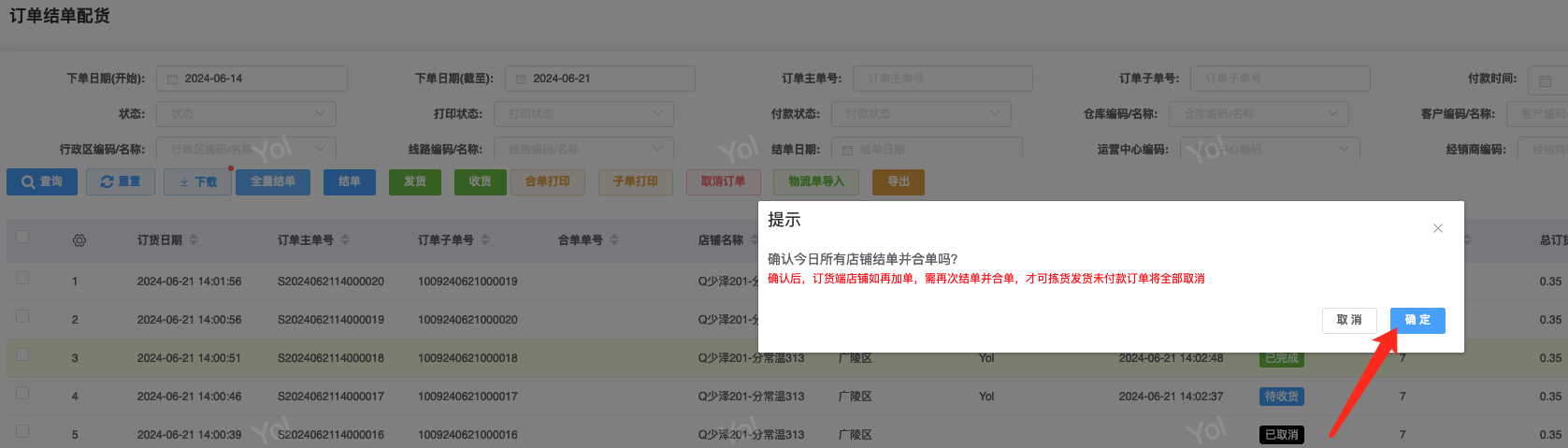Check the checkbox for row 1
Screen dimensions: 1568x448
[x=22, y=278]
